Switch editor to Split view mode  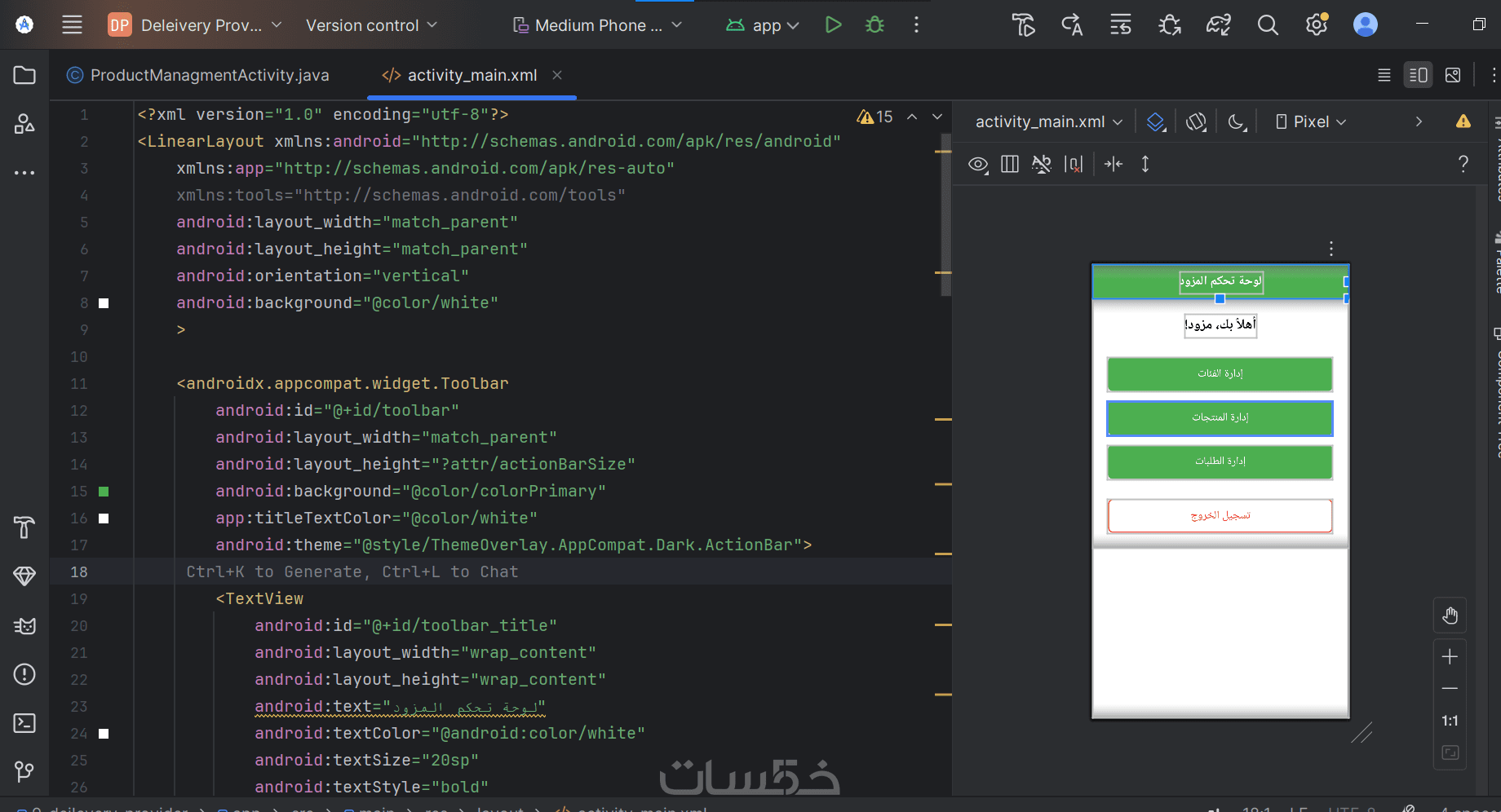(1418, 75)
